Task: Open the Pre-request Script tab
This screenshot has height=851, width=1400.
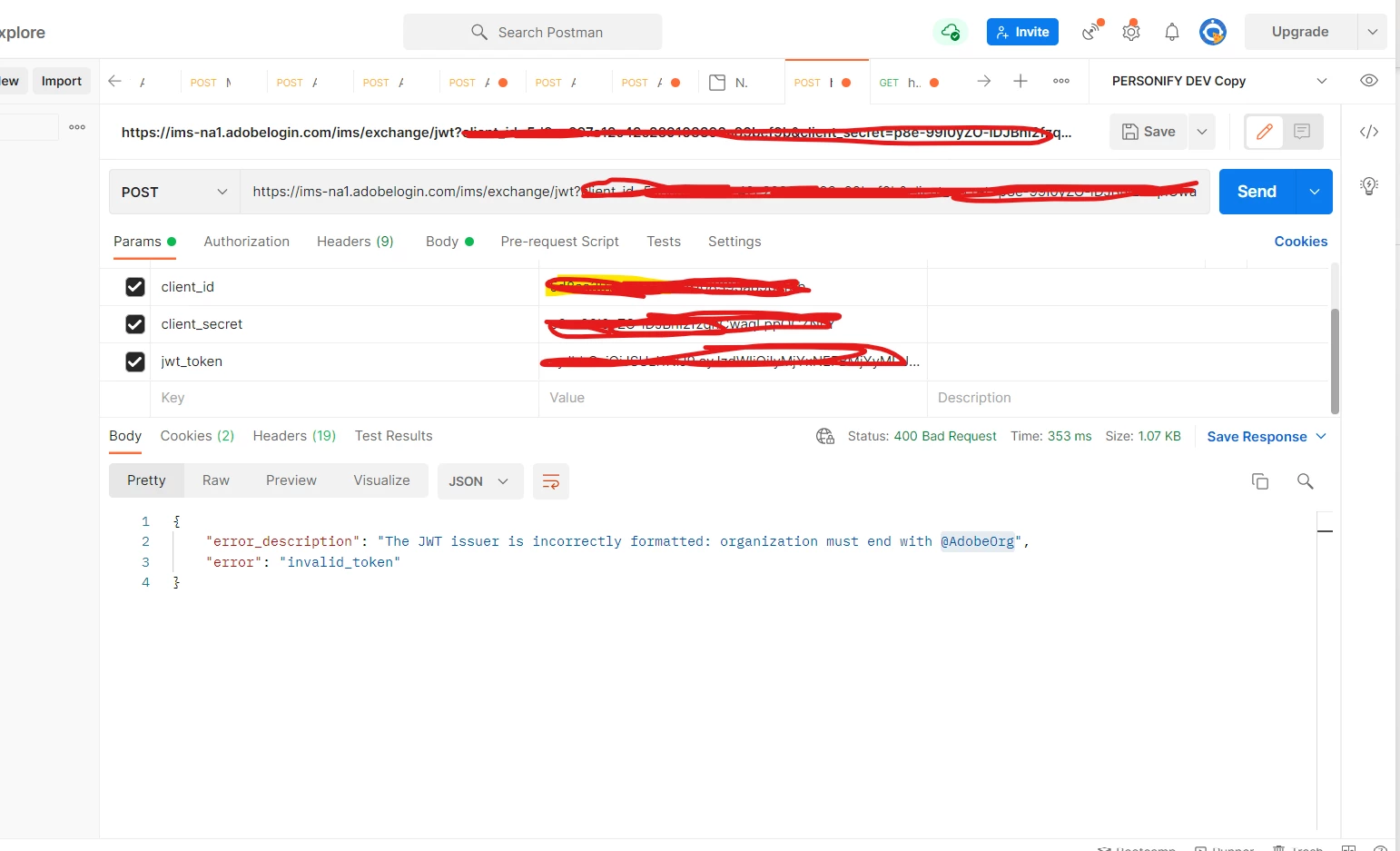Action: tap(559, 242)
